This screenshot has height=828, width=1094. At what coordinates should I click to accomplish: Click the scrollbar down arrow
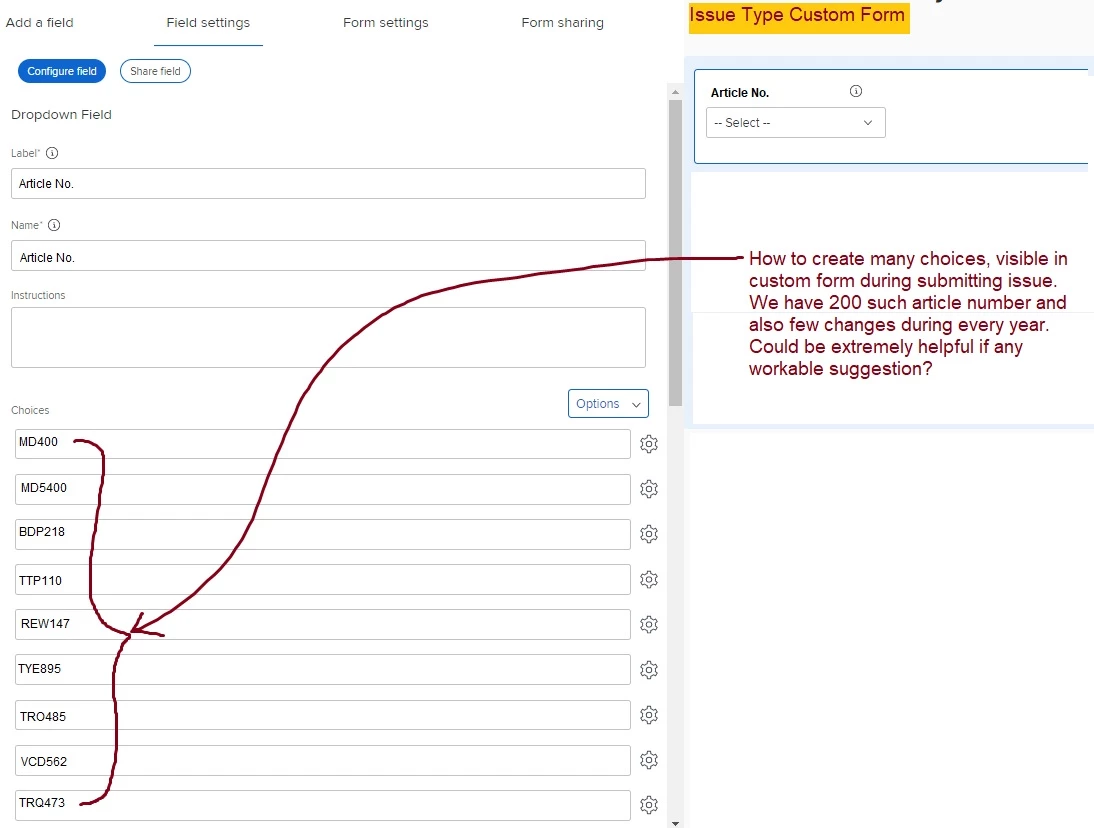coord(675,823)
